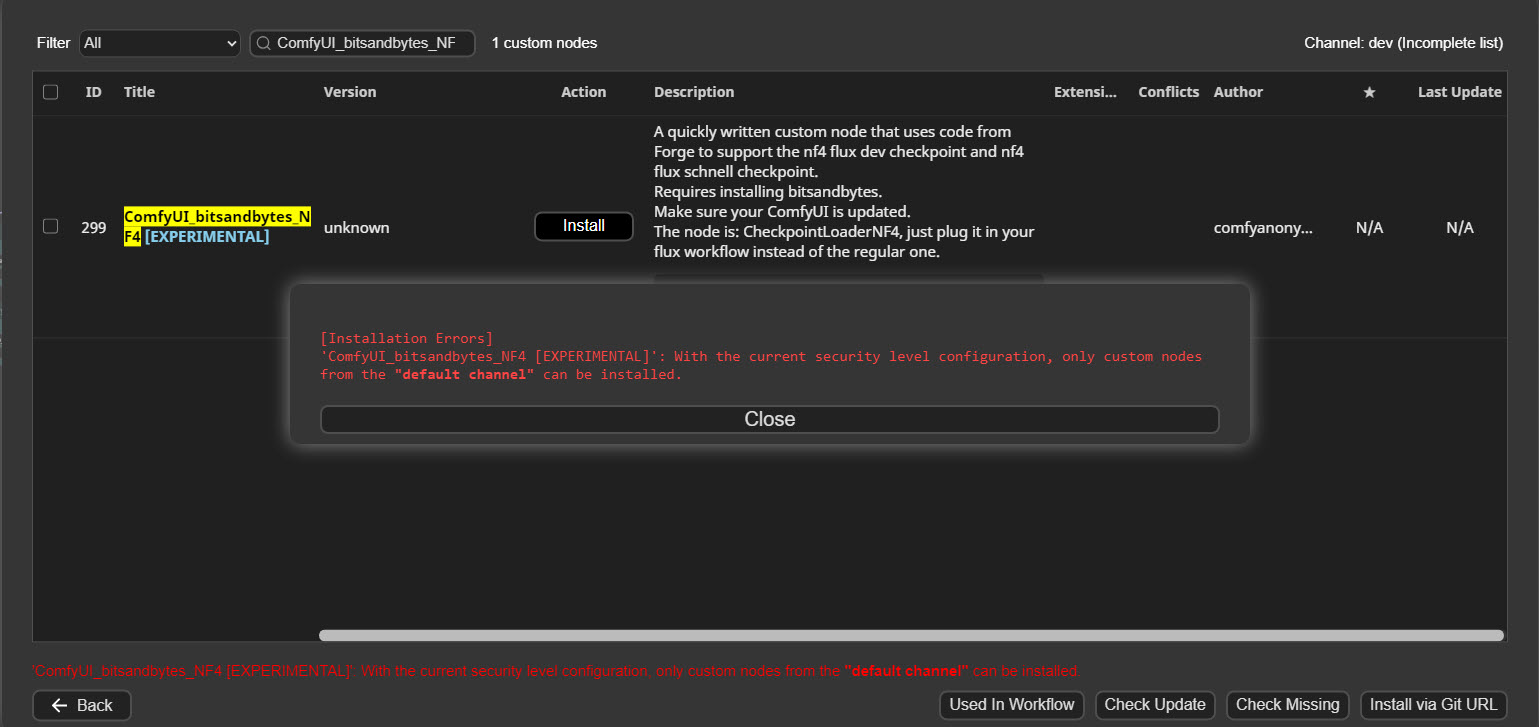Screen dimensions: 1539x727
Task: Click the Check Missing button
Action: click(x=1287, y=705)
